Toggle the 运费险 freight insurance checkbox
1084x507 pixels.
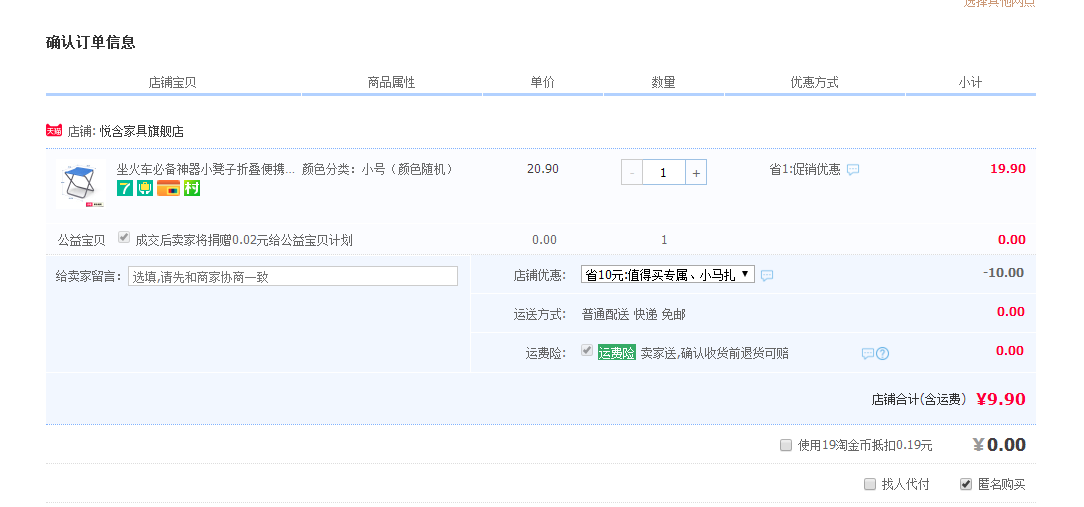[x=587, y=351]
